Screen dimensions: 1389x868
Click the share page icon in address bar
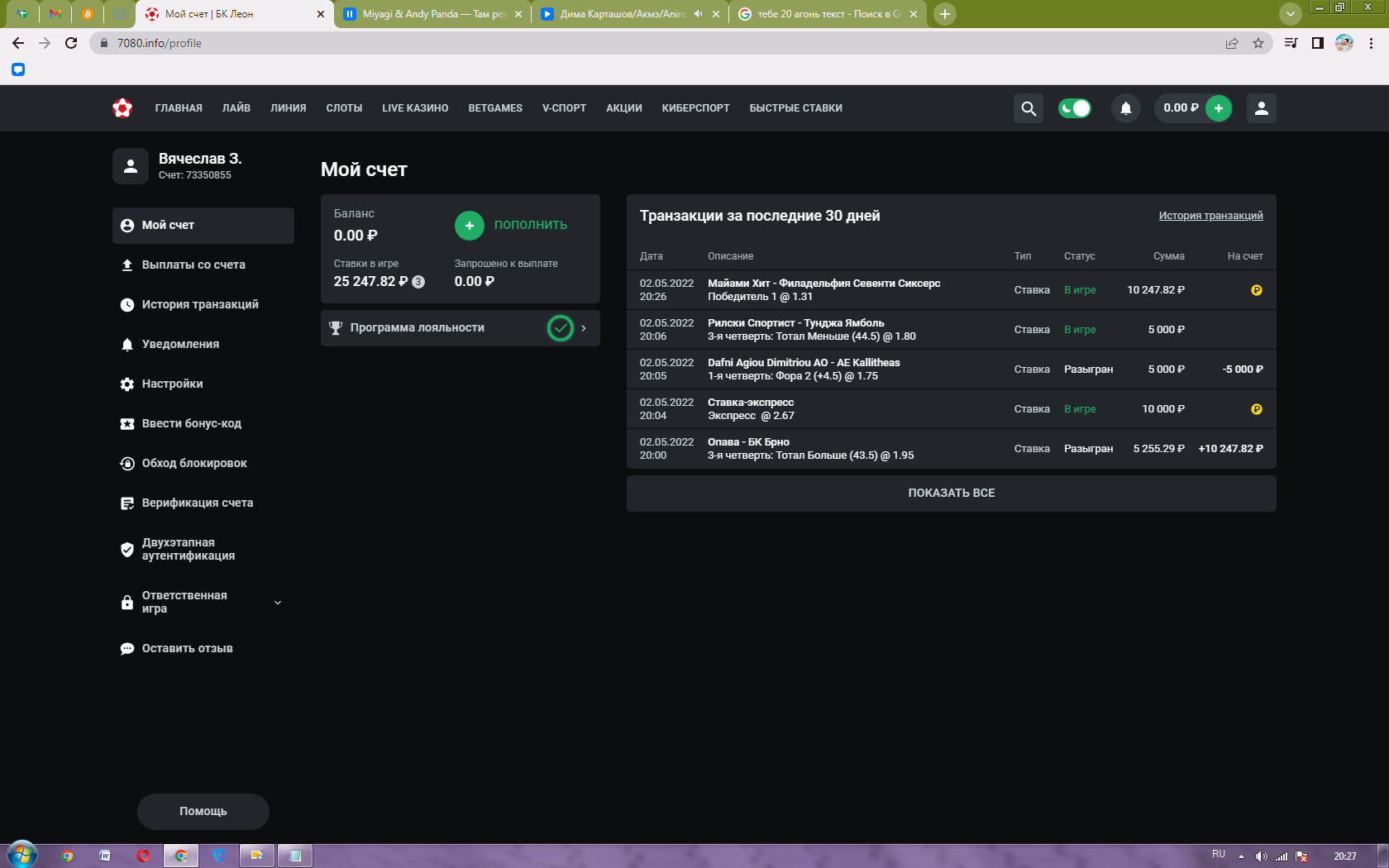1232,43
